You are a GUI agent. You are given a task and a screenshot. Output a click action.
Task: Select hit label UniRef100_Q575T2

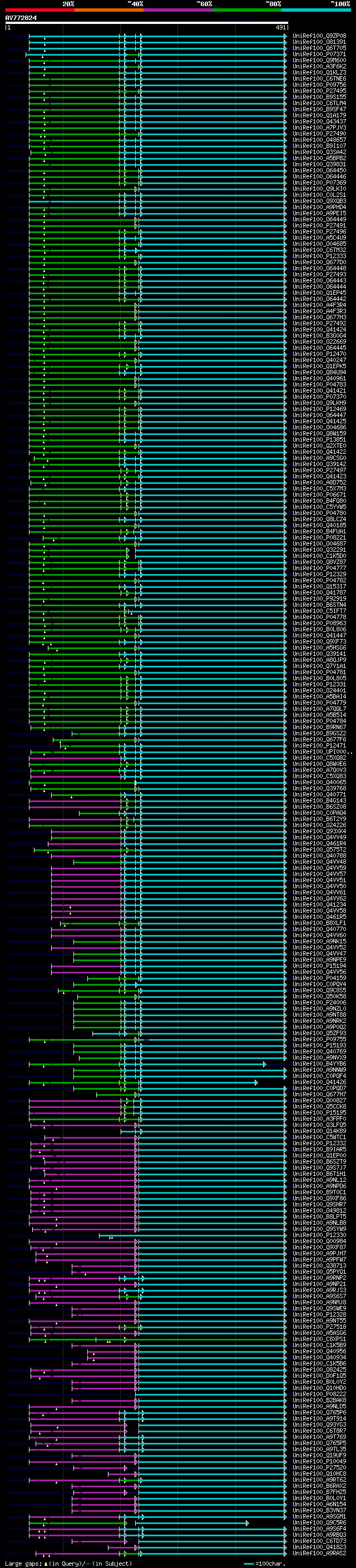tap(319, 850)
